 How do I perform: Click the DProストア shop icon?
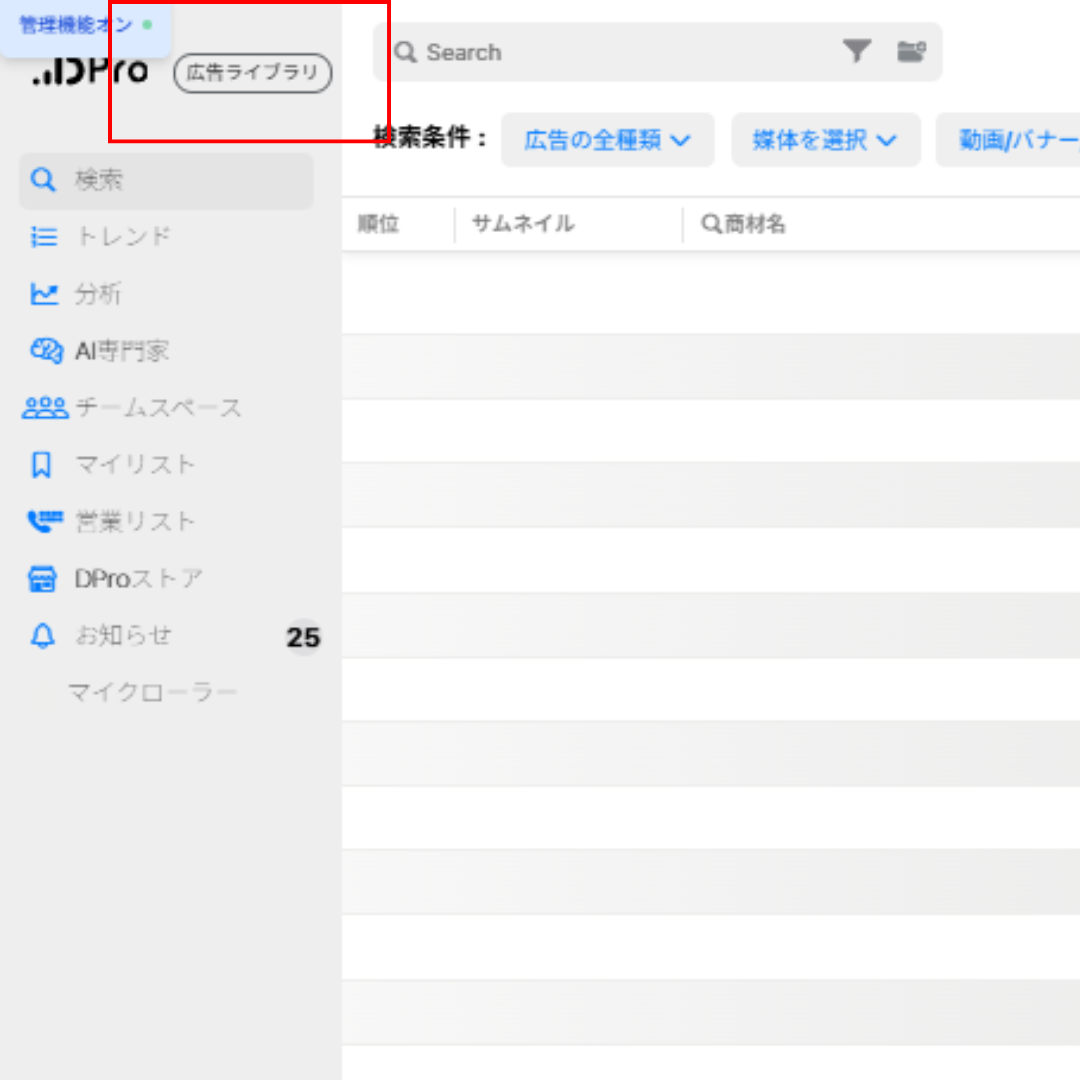(42, 579)
